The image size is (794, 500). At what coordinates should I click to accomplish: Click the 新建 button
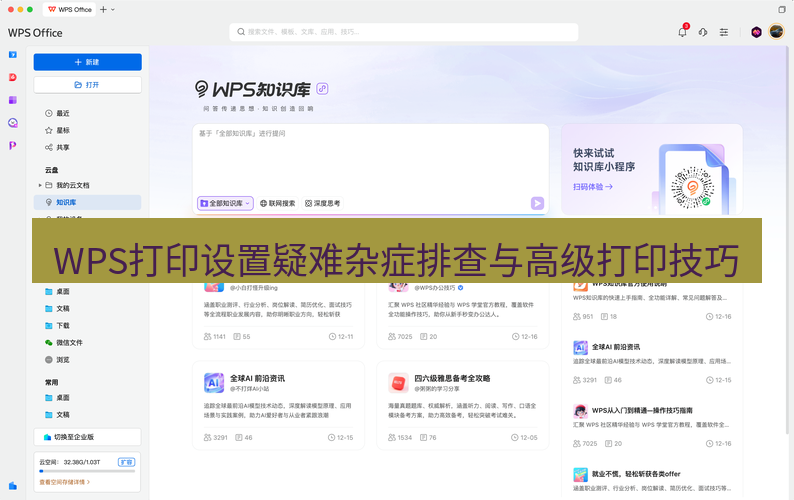(x=88, y=62)
